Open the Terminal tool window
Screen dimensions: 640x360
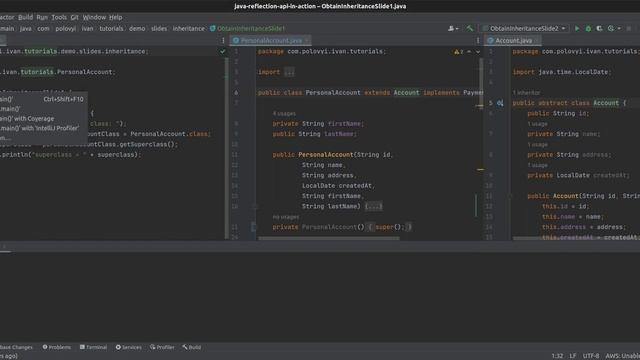pos(93,347)
